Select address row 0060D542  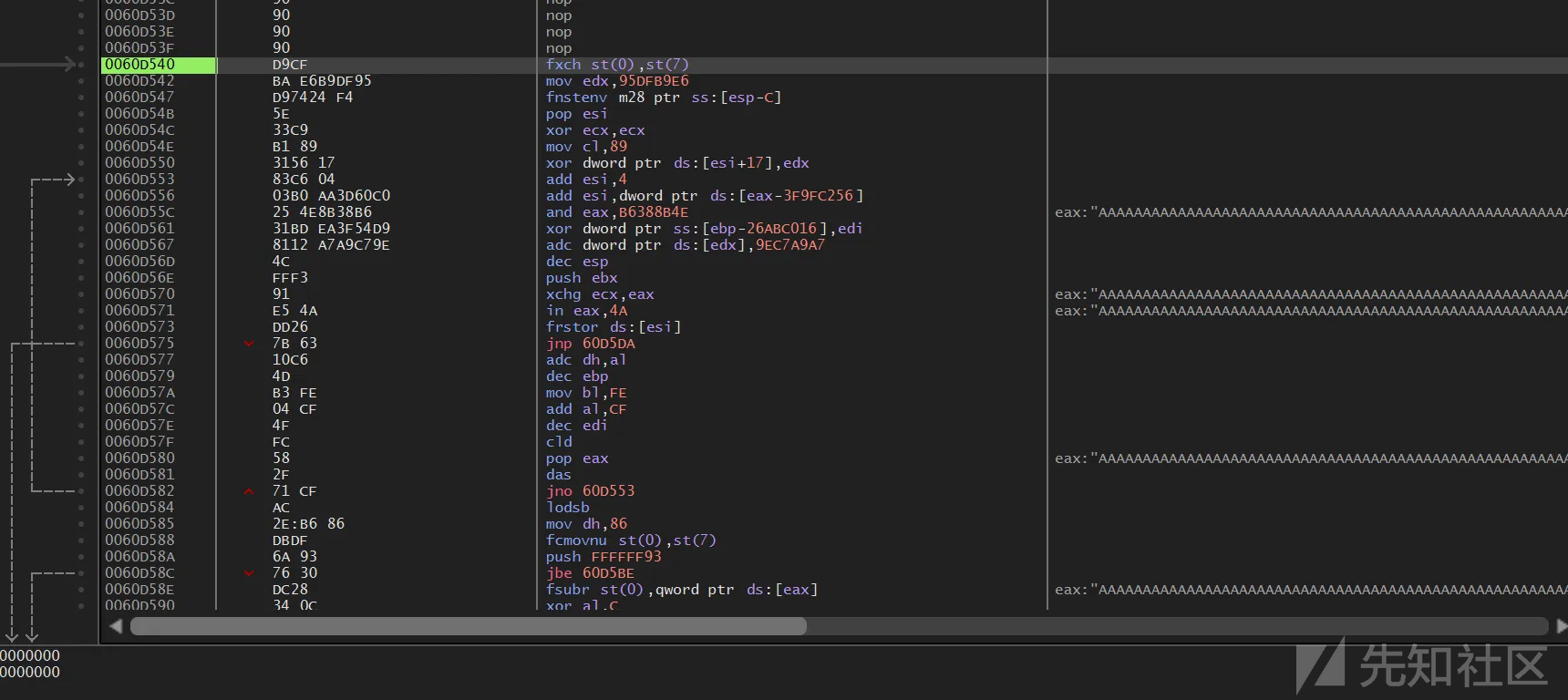[139, 81]
